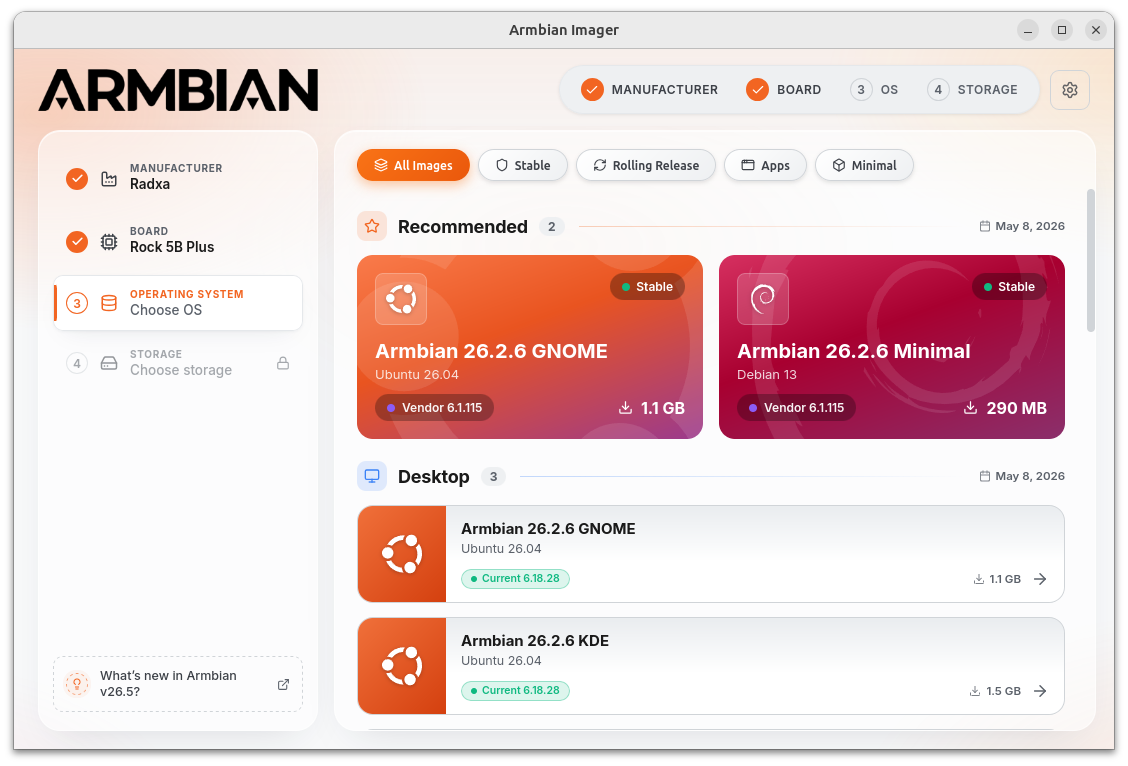Click the Board chip icon in sidebar

109,242
